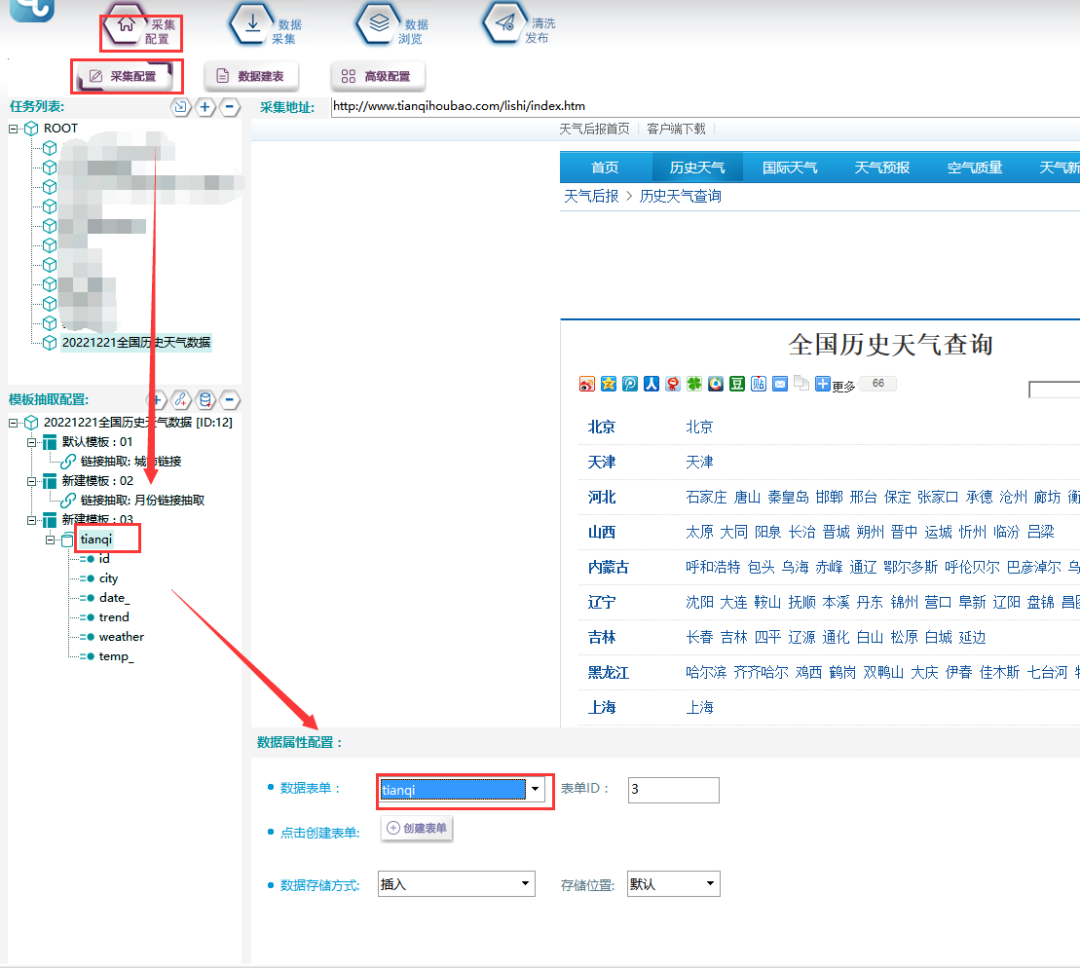The width and height of the screenshot is (1080, 968).
Task: Switch to the 高级配置 tab
Action: 377,76
